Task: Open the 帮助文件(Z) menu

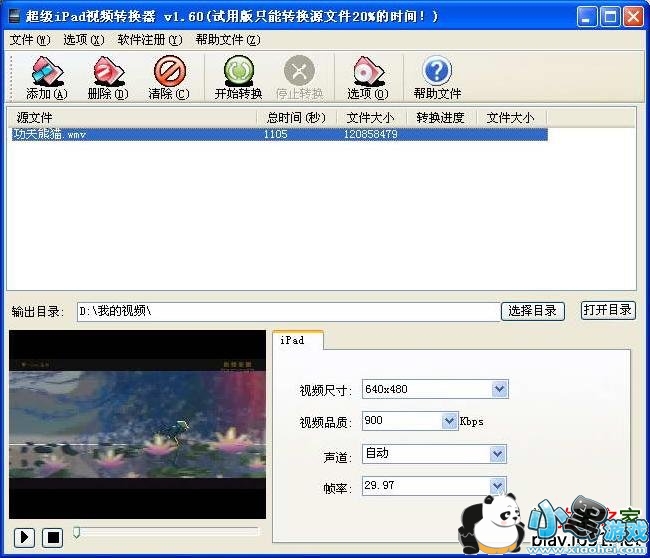Action: click(x=228, y=40)
